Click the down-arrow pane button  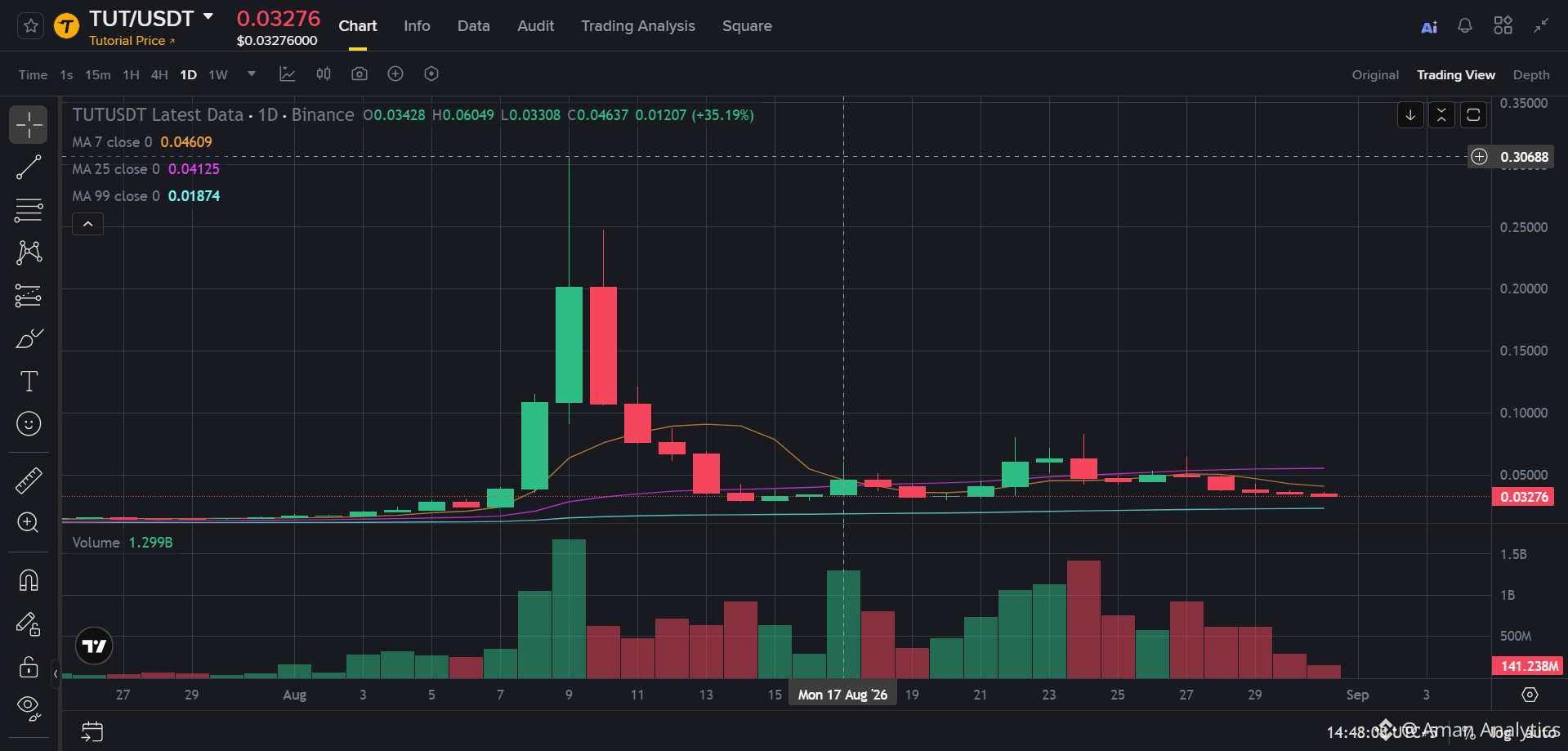pyautogui.click(x=1410, y=115)
